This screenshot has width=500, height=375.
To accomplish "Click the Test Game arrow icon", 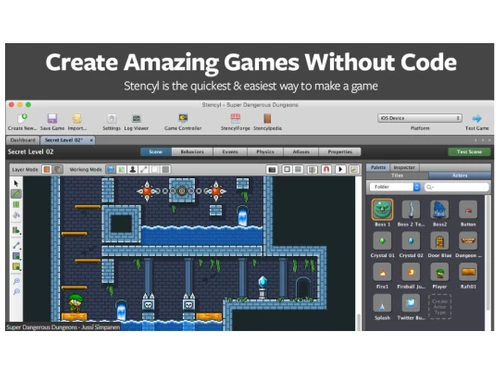I will coord(477,118).
